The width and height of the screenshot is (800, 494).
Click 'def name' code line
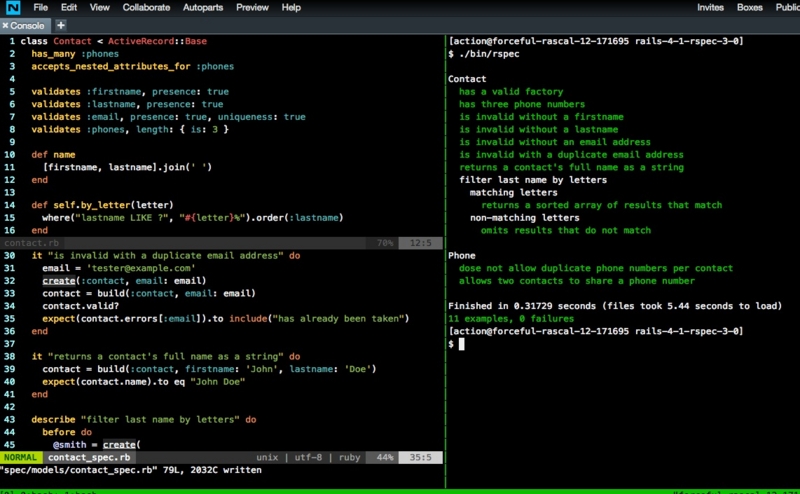53,155
